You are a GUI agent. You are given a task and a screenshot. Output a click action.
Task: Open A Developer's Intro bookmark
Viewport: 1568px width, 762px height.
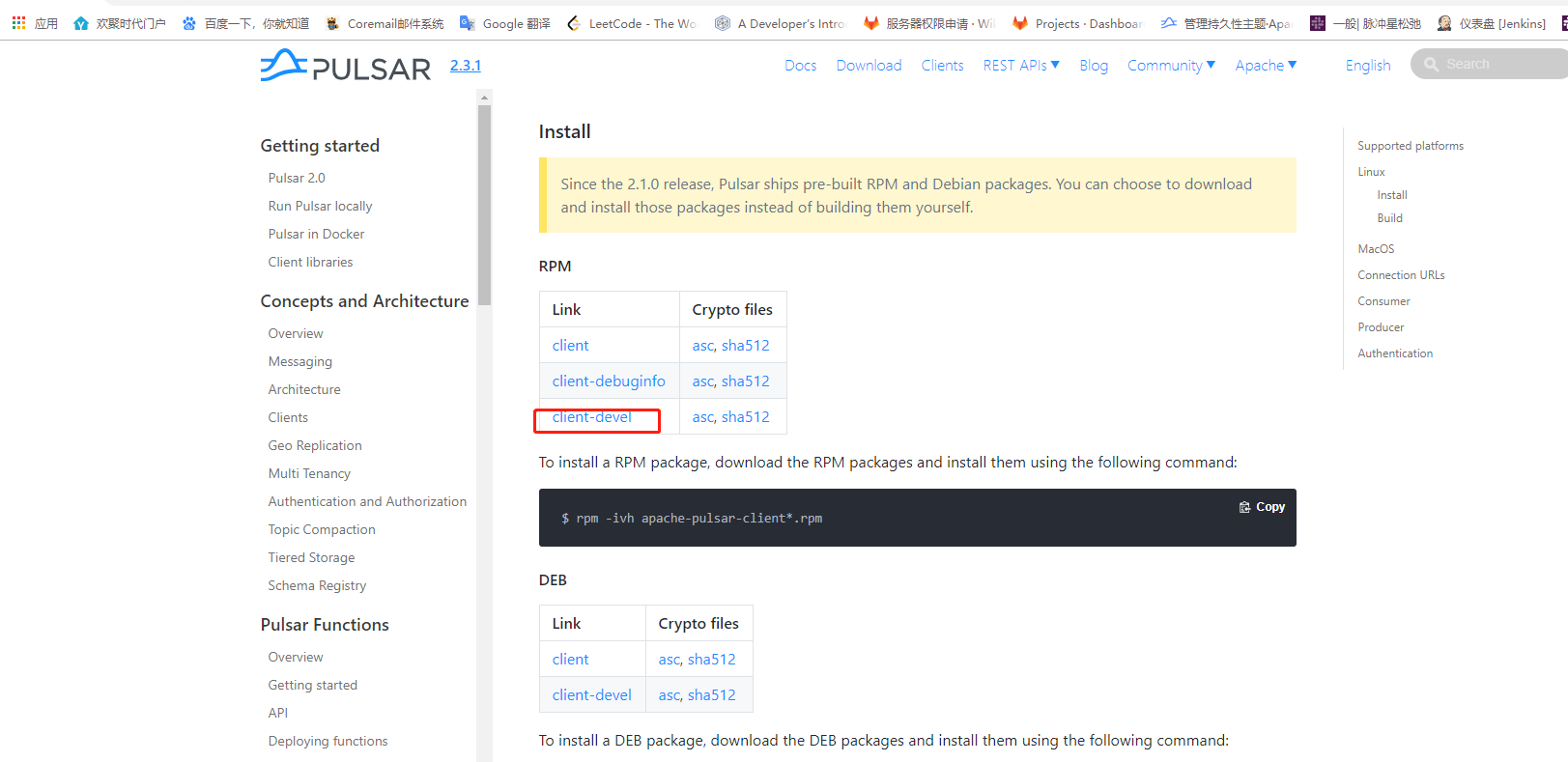click(x=780, y=23)
